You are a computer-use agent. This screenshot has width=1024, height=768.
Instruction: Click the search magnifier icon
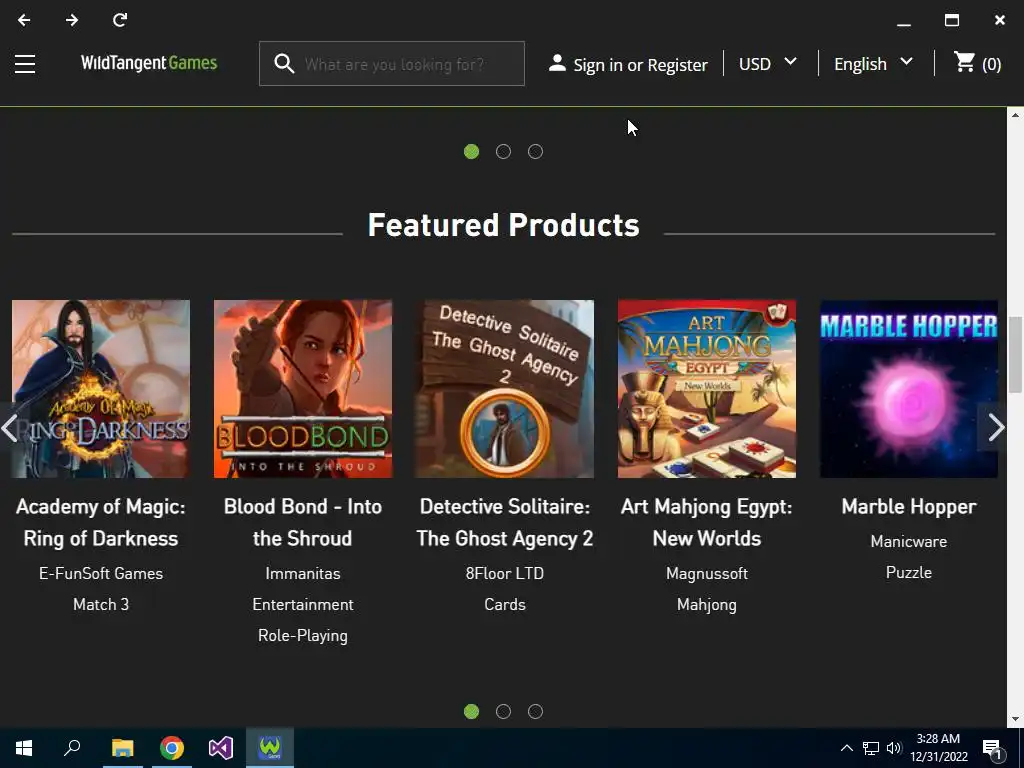tap(284, 64)
